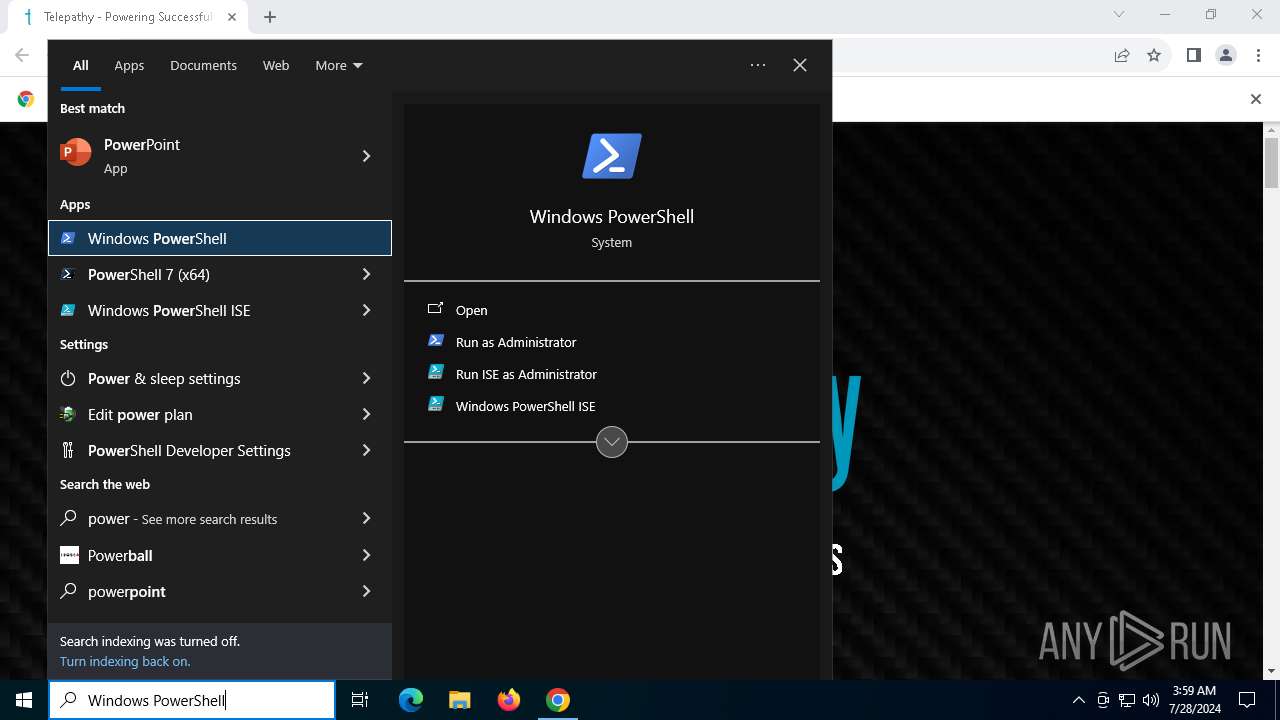The height and width of the screenshot is (720, 1280).
Task: Switch to Web search tab
Action: (276, 65)
